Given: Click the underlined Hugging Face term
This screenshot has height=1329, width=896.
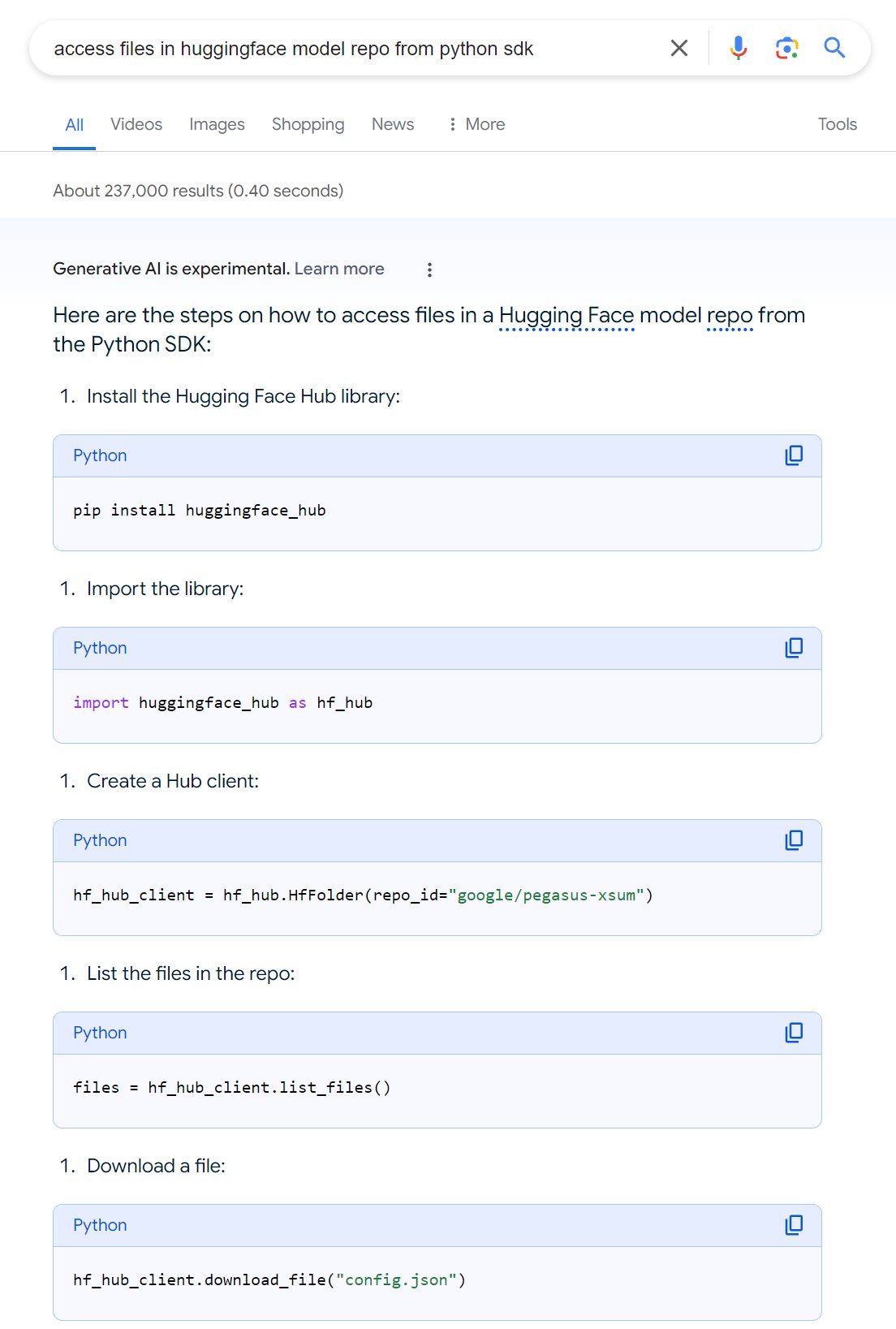Looking at the screenshot, I should click(566, 315).
